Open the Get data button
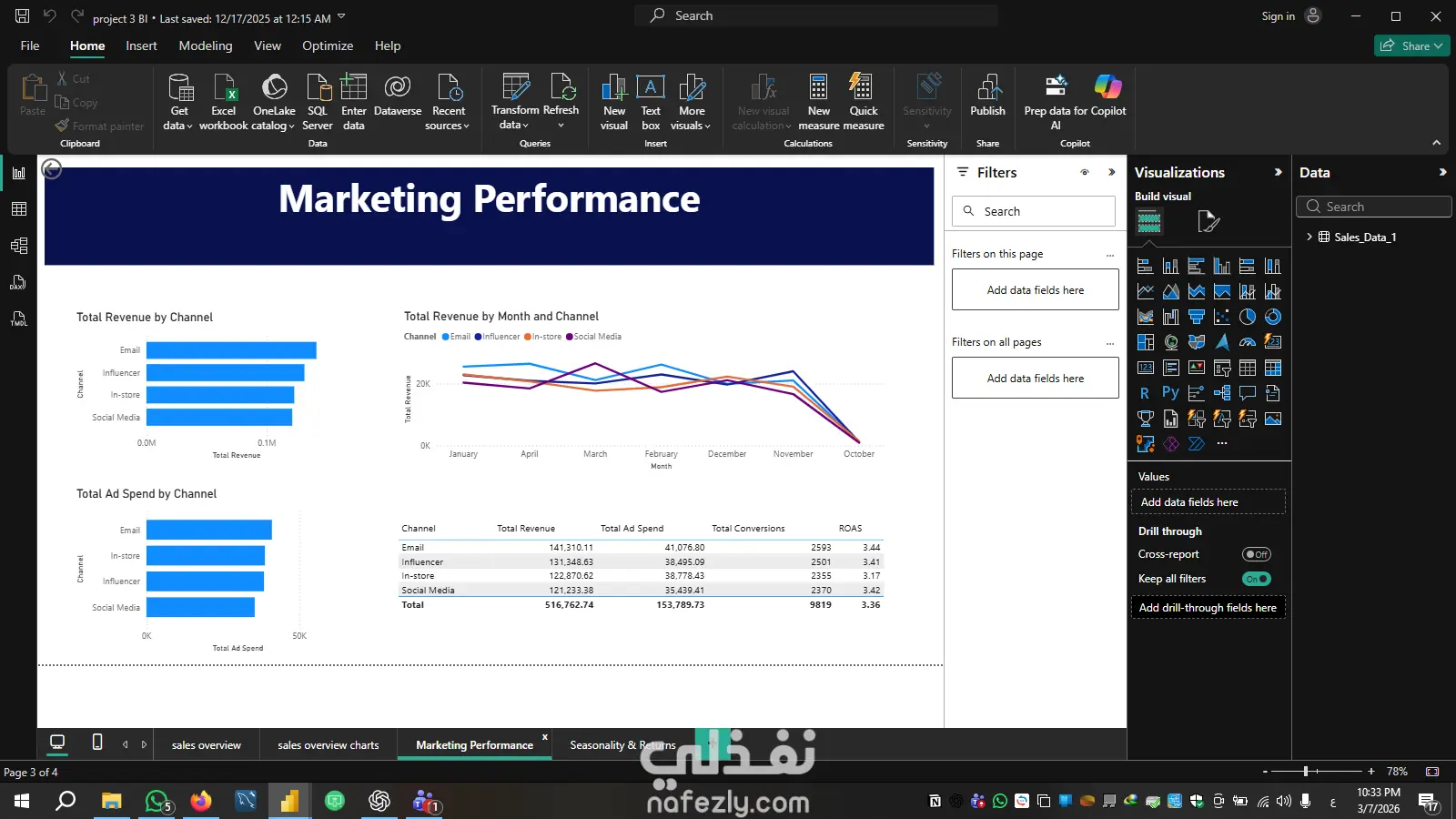1456x819 pixels. 178,102
